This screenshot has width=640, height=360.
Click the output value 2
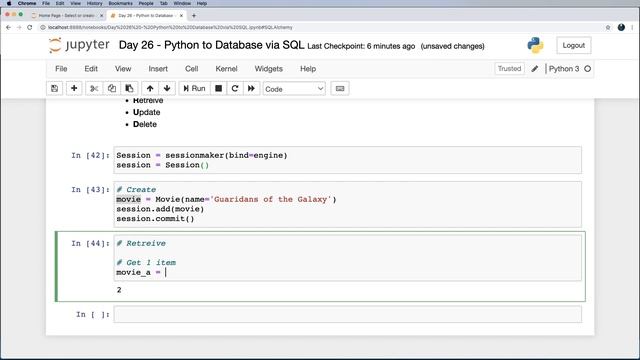(x=119, y=290)
